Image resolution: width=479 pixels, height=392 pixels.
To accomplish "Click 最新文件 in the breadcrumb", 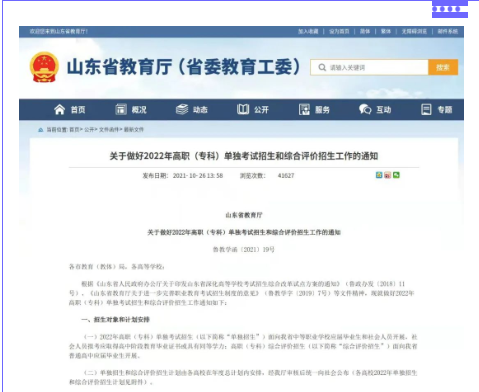I will [x=134, y=130].
